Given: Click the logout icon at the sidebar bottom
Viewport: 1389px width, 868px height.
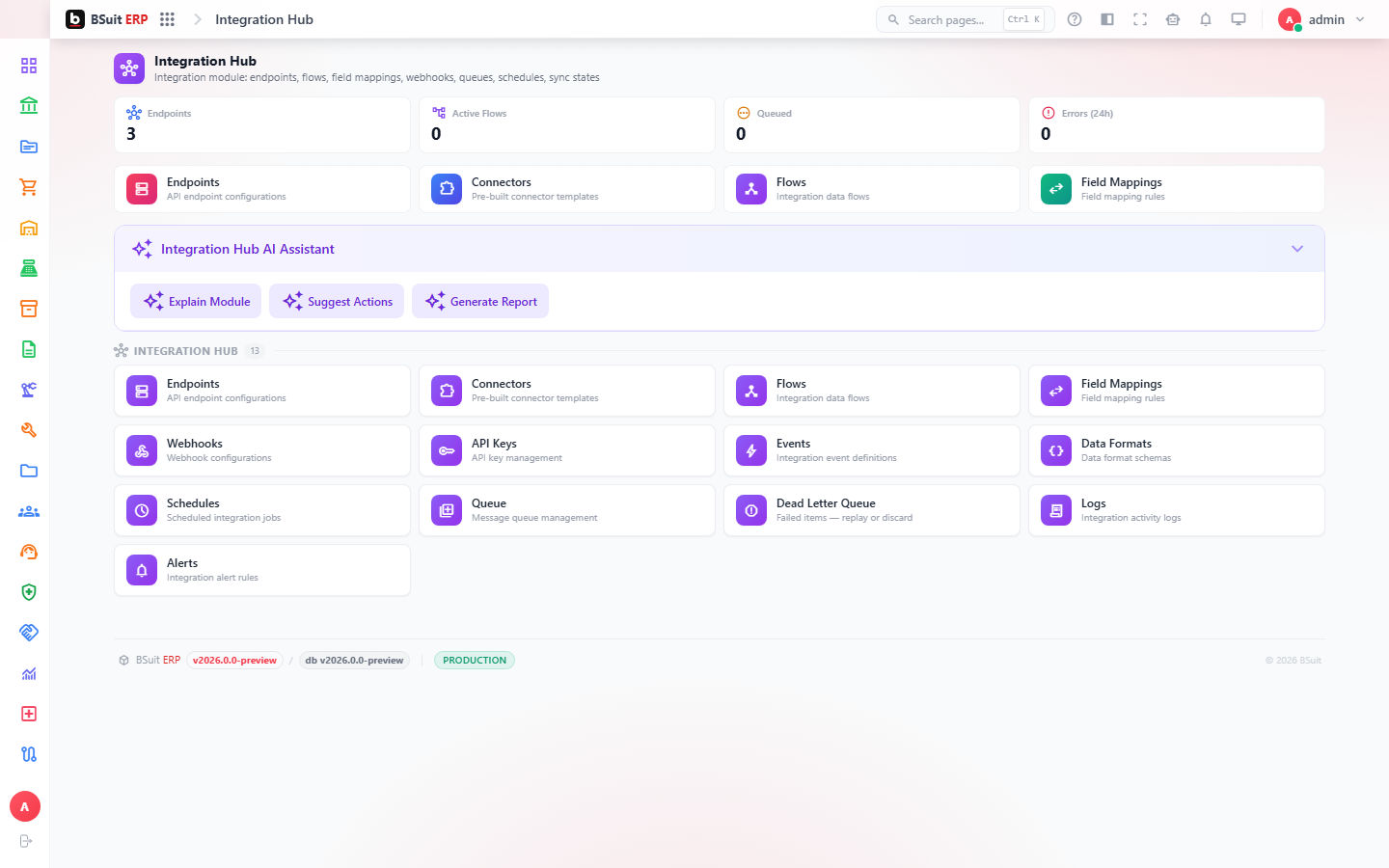Looking at the screenshot, I should 26,841.
